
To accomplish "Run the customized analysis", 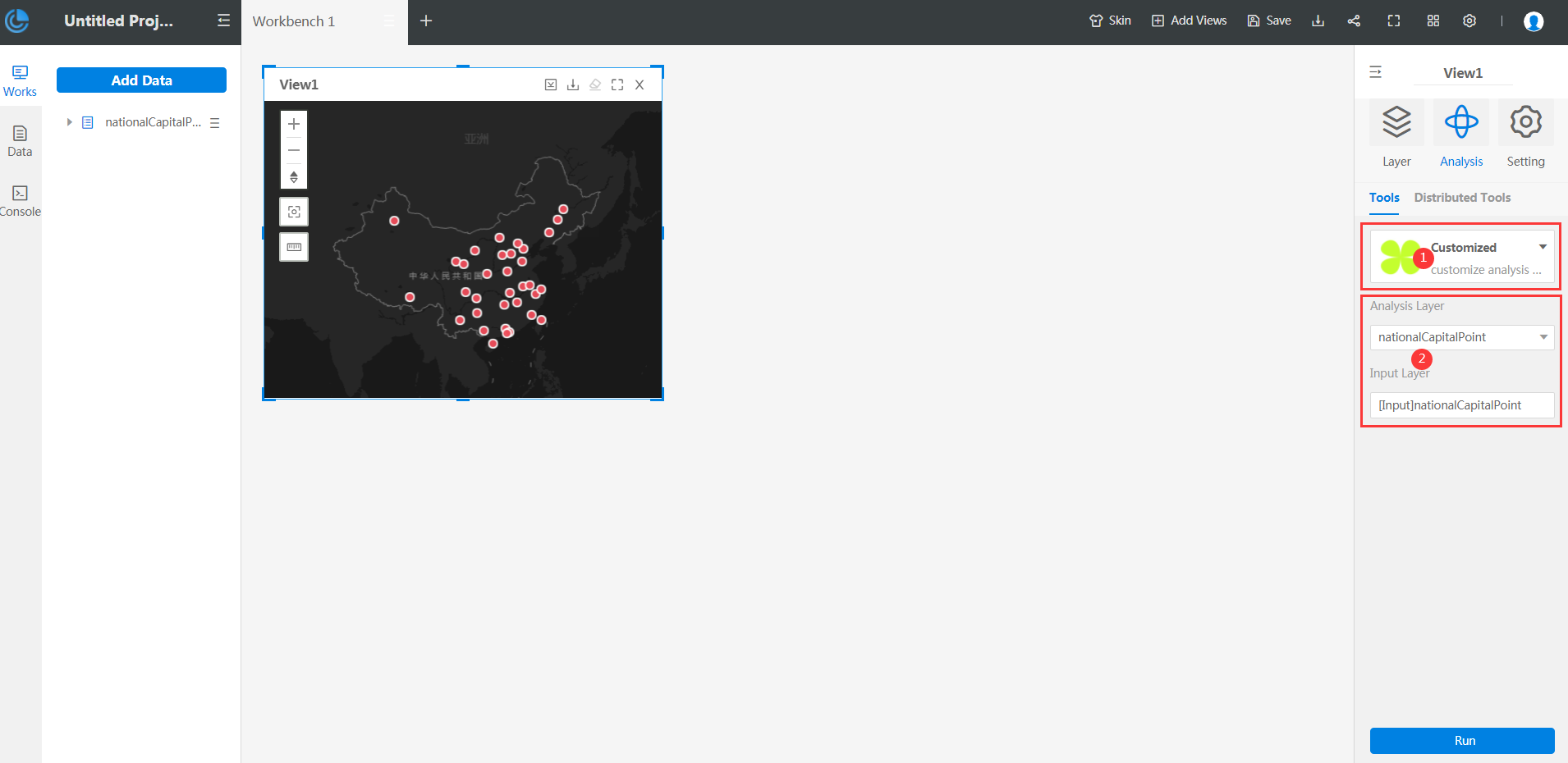I will 1462,740.
